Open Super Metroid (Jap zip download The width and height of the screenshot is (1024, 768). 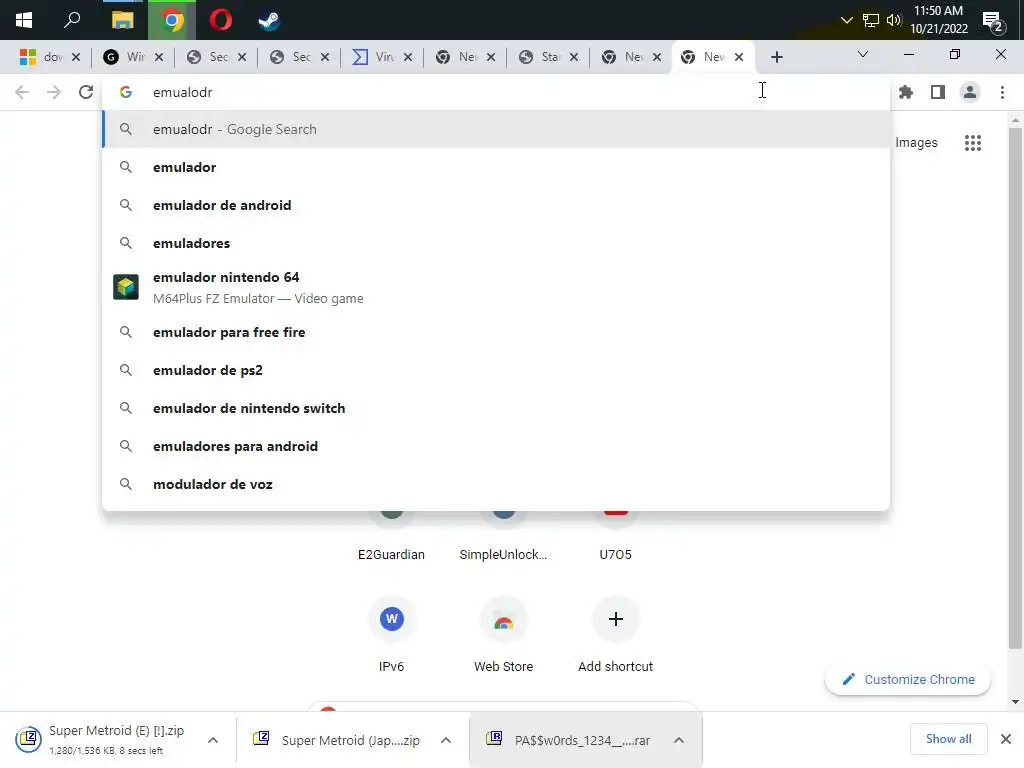coord(338,740)
